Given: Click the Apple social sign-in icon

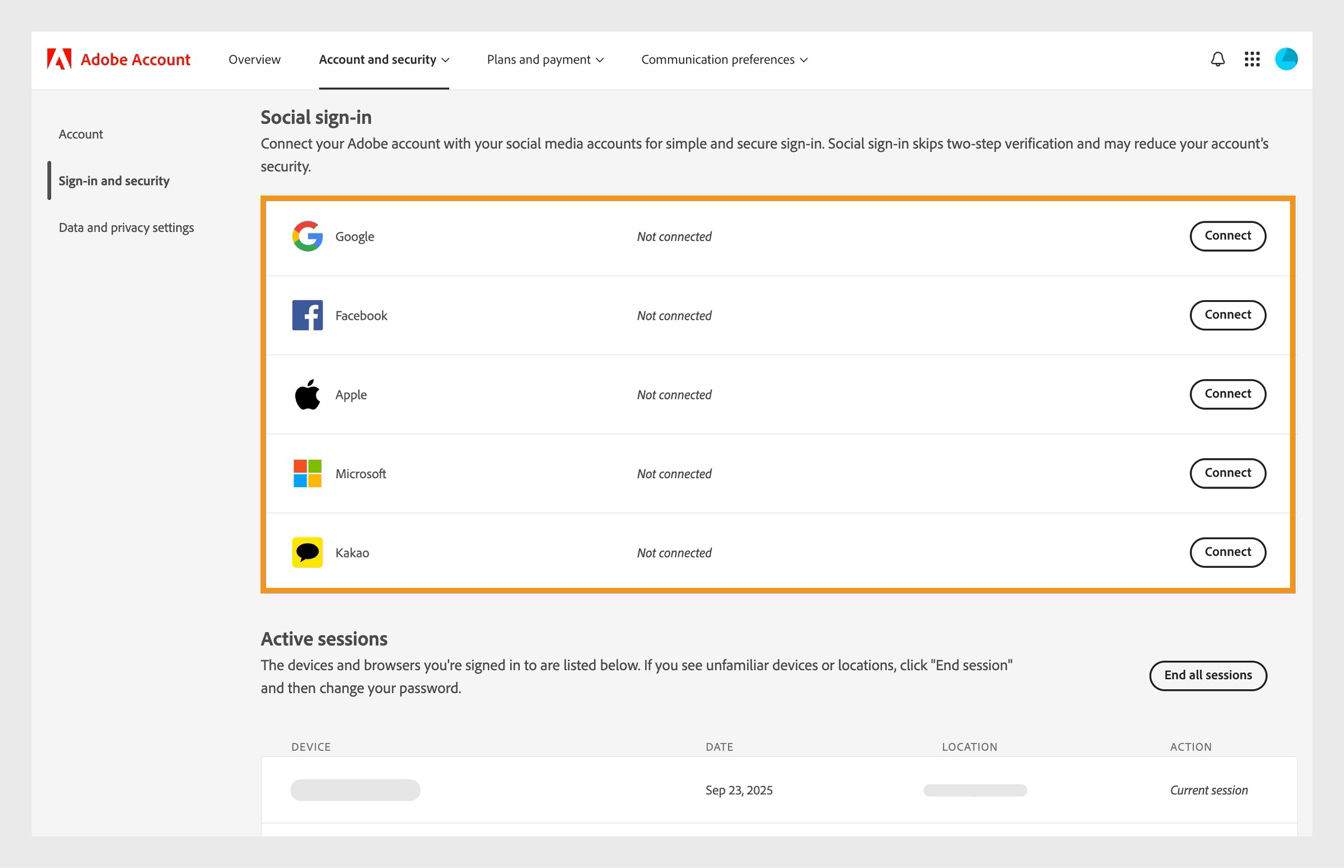Looking at the screenshot, I should click(x=307, y=393).
